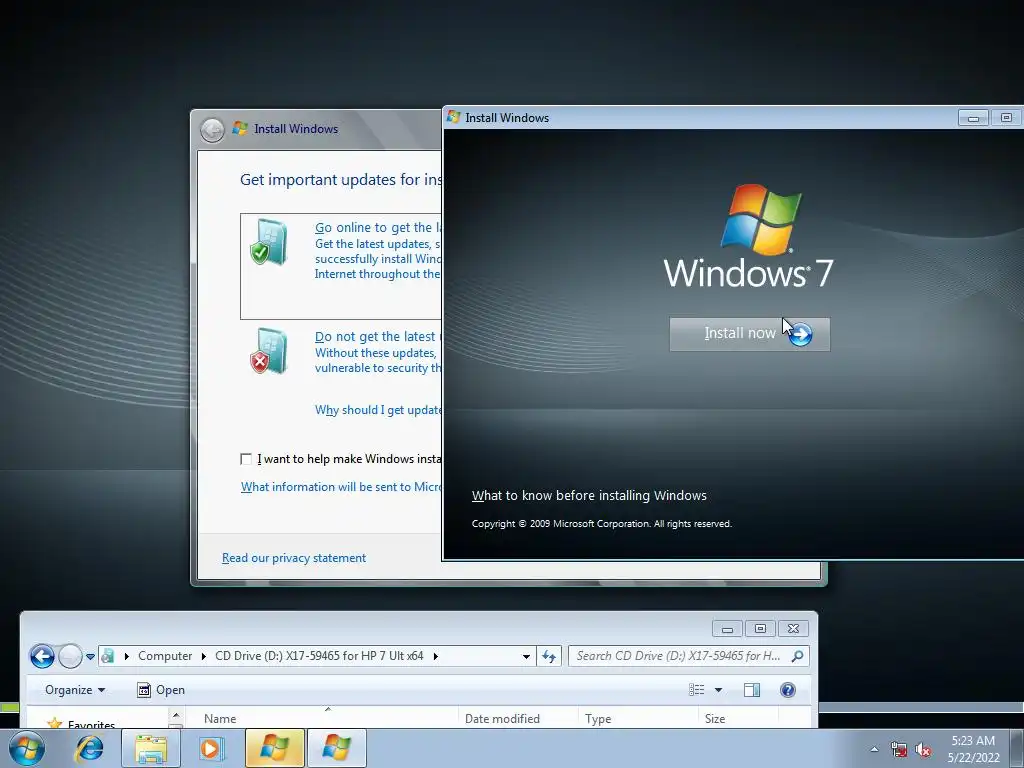
Task: Click the red shield no-updates icon
Action: pos(268,351)
